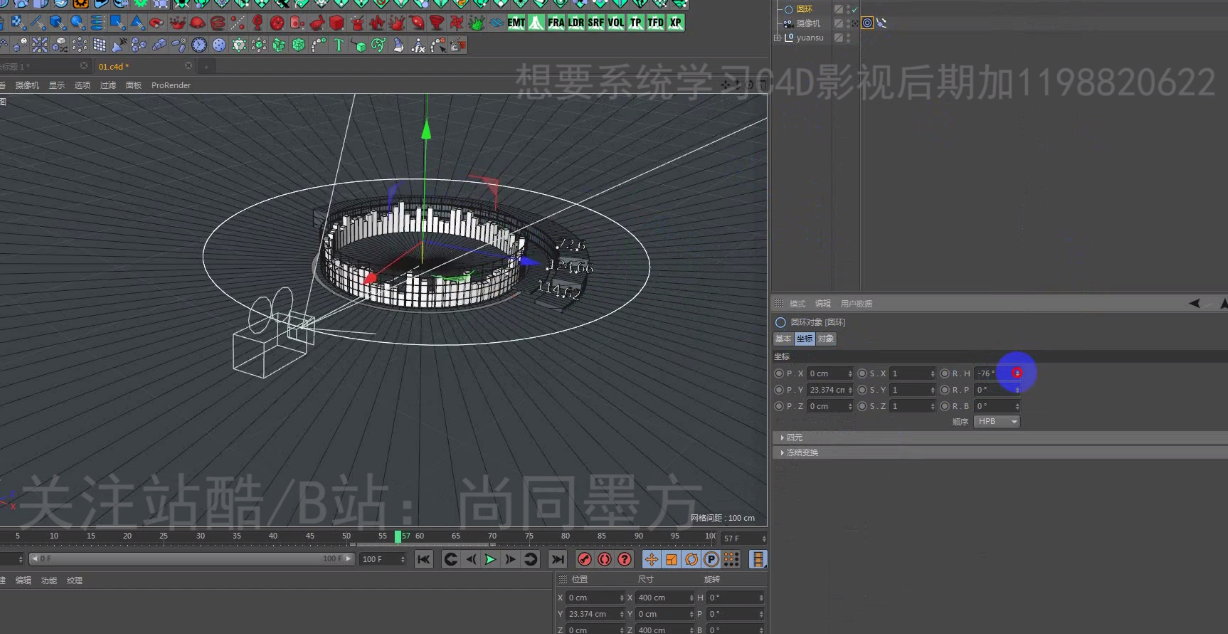Click the green T text icon

(x=339, y=45)
